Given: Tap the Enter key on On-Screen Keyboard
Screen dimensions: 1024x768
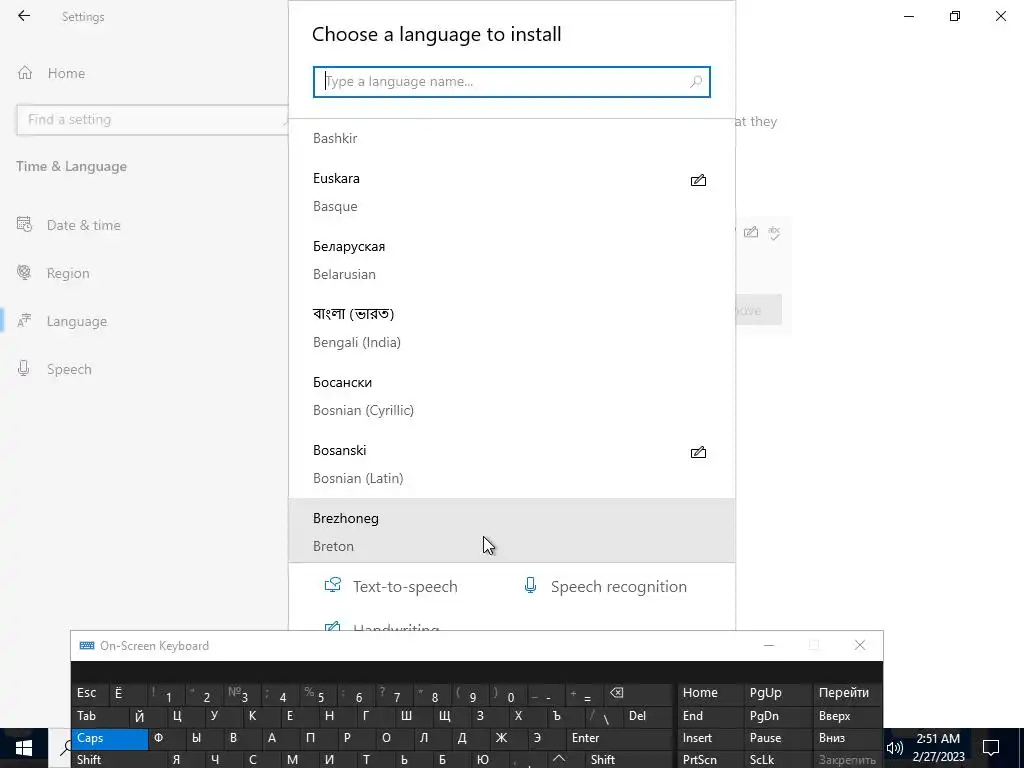Looking at the screenshot, I should 619,738.
